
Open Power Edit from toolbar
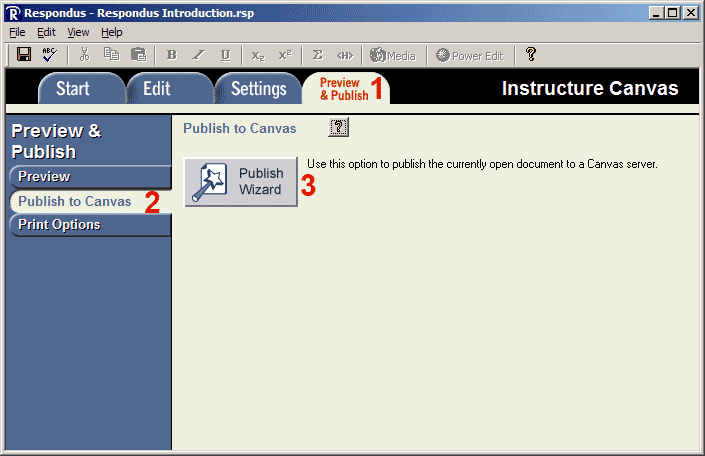pos(469,55)
